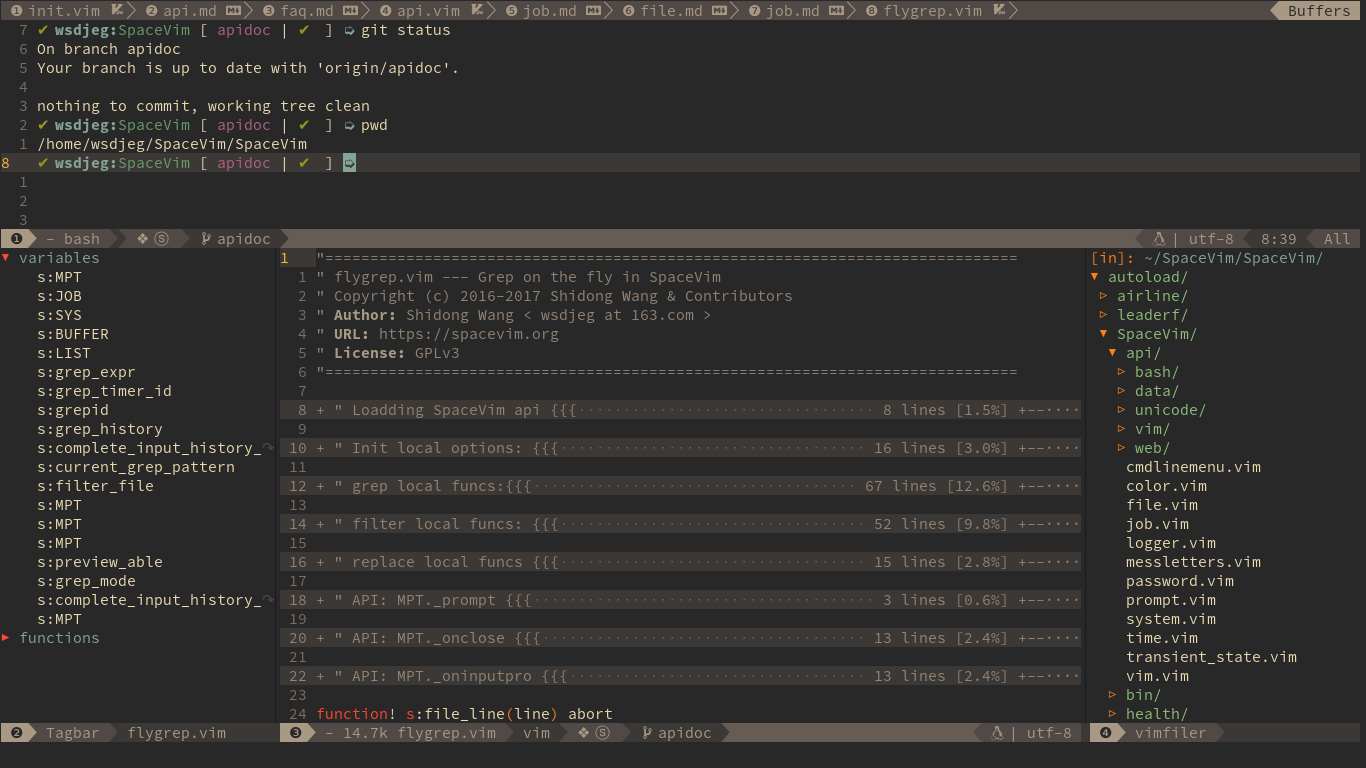Screen dimensions: 1366x768
Task: Click the Buffers label in the tabline
Action: tap(1318, 11)
